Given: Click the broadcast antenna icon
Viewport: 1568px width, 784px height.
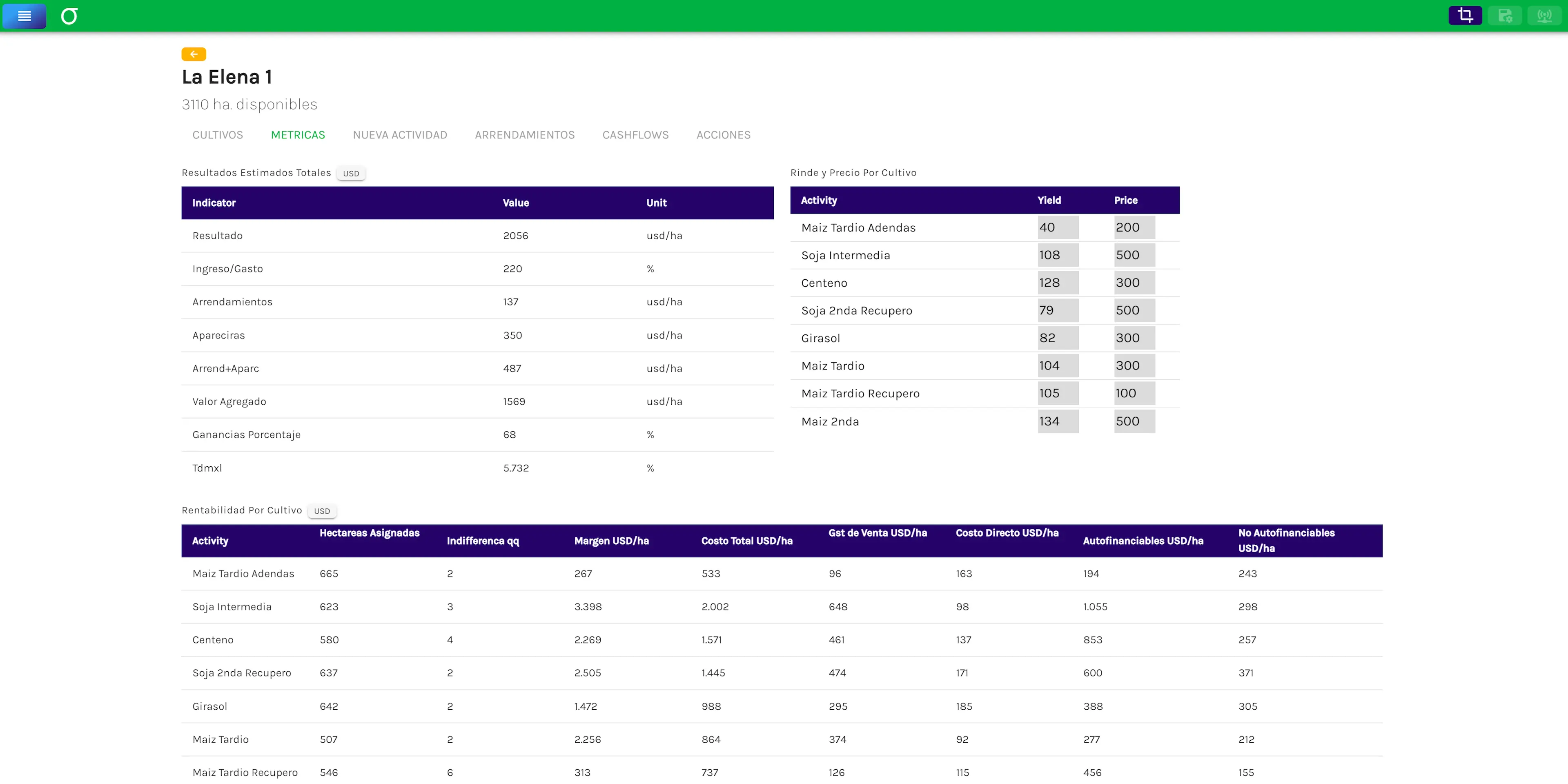Looking at the screenshot, I should click(1544, 15).
